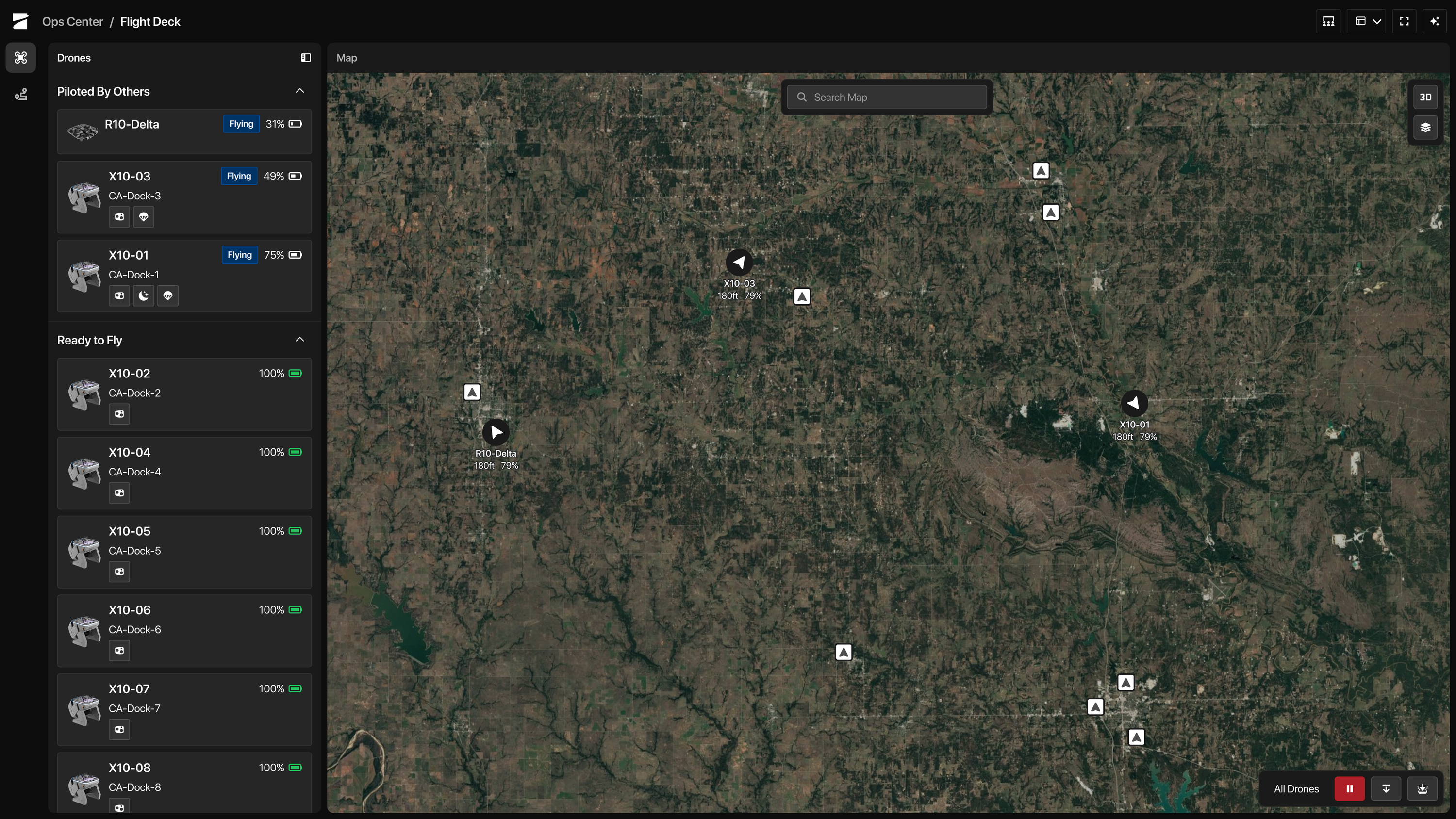Viewport: 1456px width, 819px height.
Task: Click the sparkle assistant icon top right
Action: point(1435,21)
